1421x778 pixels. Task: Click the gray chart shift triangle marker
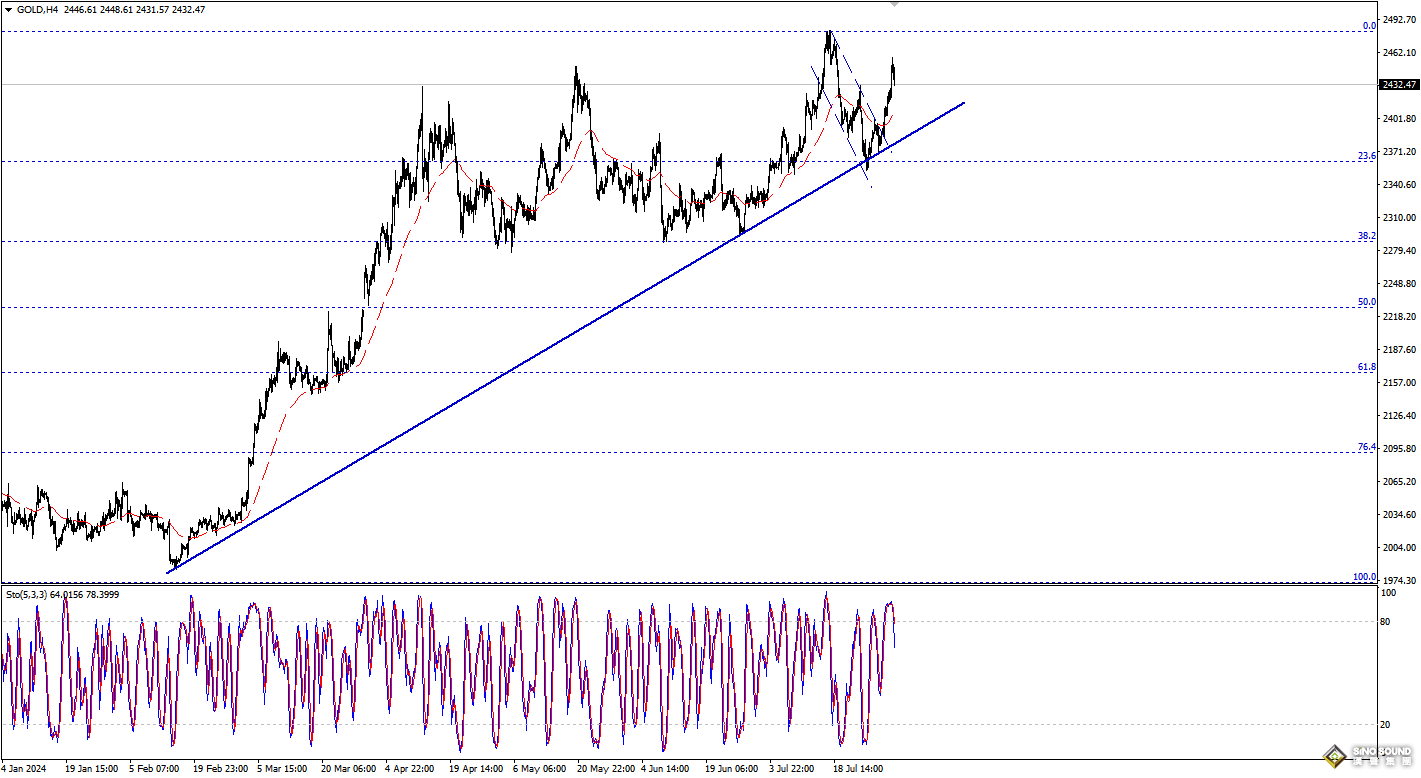[894, 4]
